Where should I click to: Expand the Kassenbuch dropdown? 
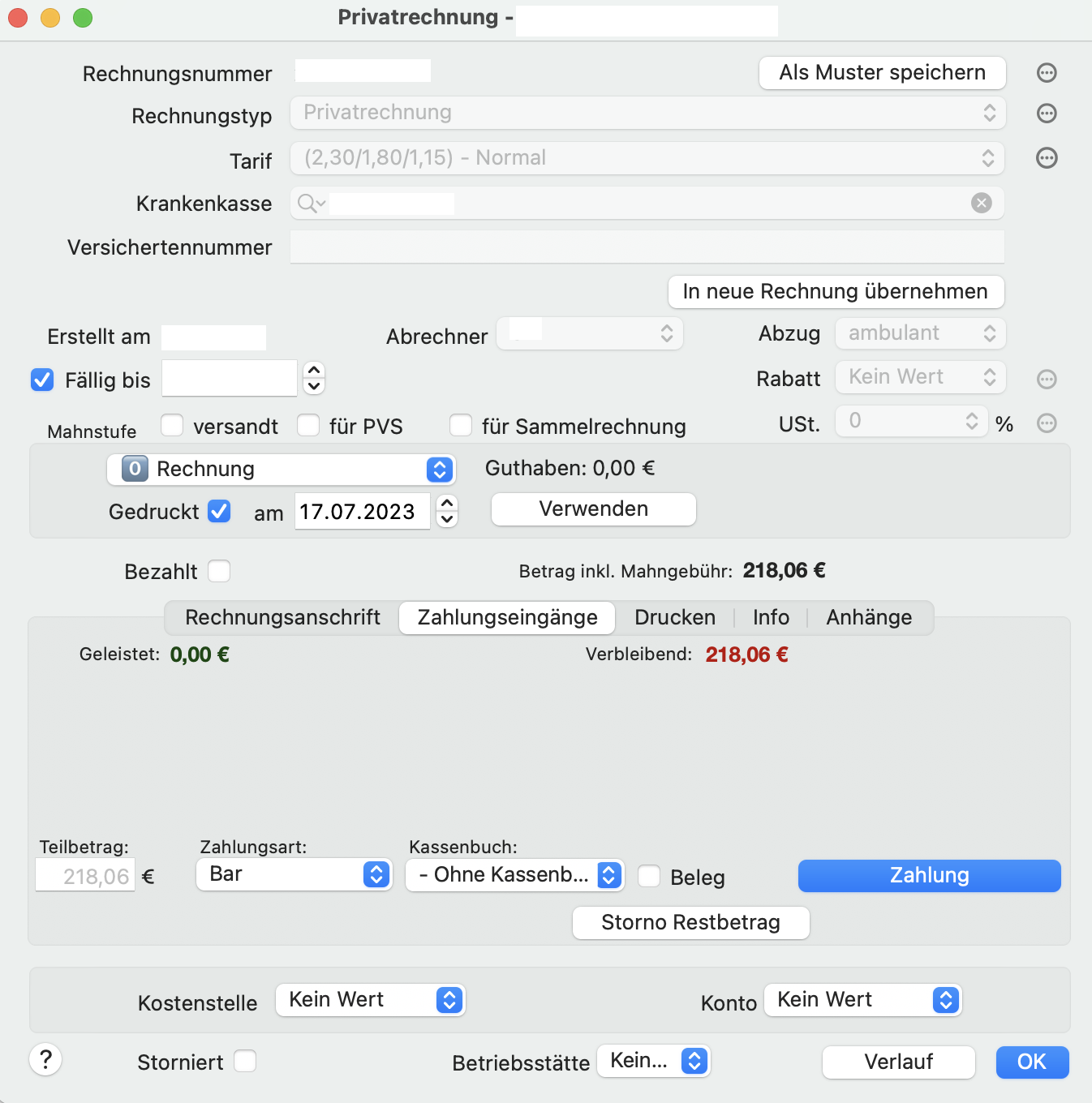click(515, 875)
